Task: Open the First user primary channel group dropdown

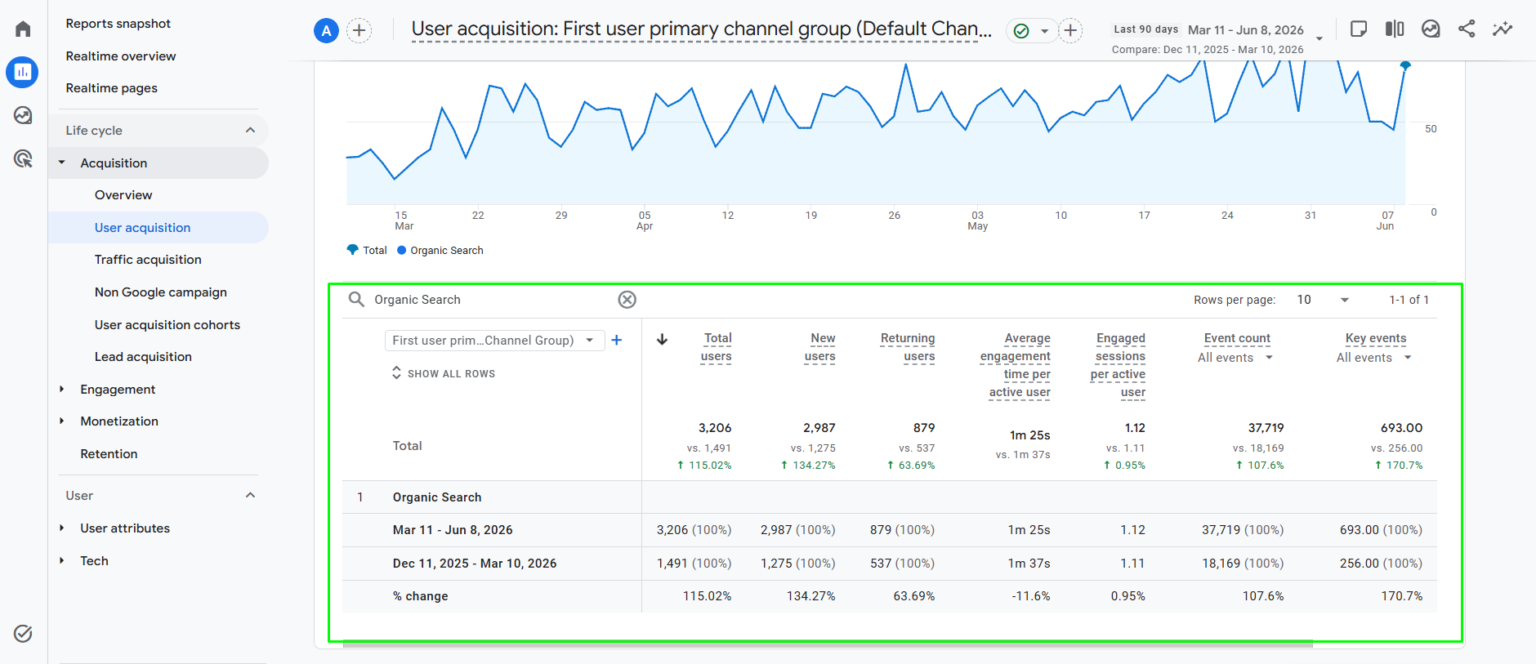Action: click(494, 340)
